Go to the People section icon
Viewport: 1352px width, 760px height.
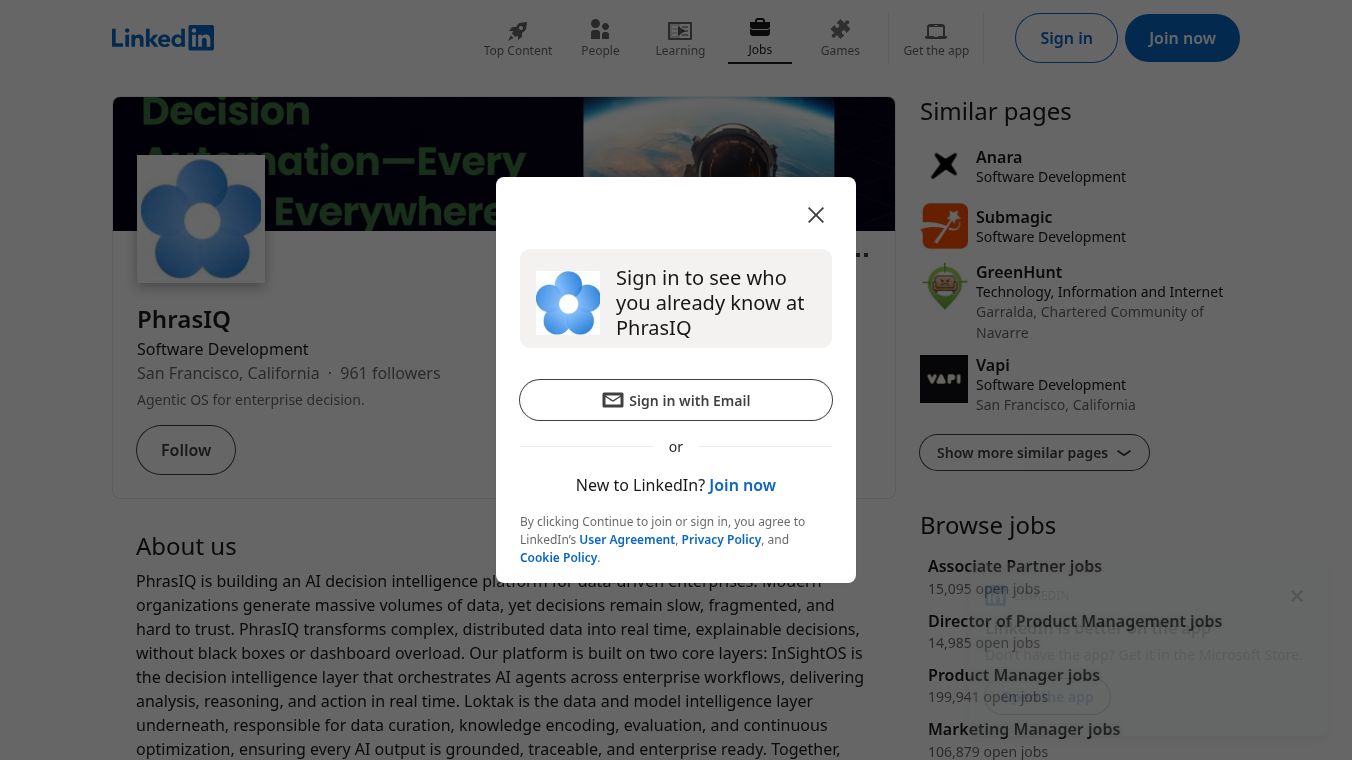tap(600, 30)
